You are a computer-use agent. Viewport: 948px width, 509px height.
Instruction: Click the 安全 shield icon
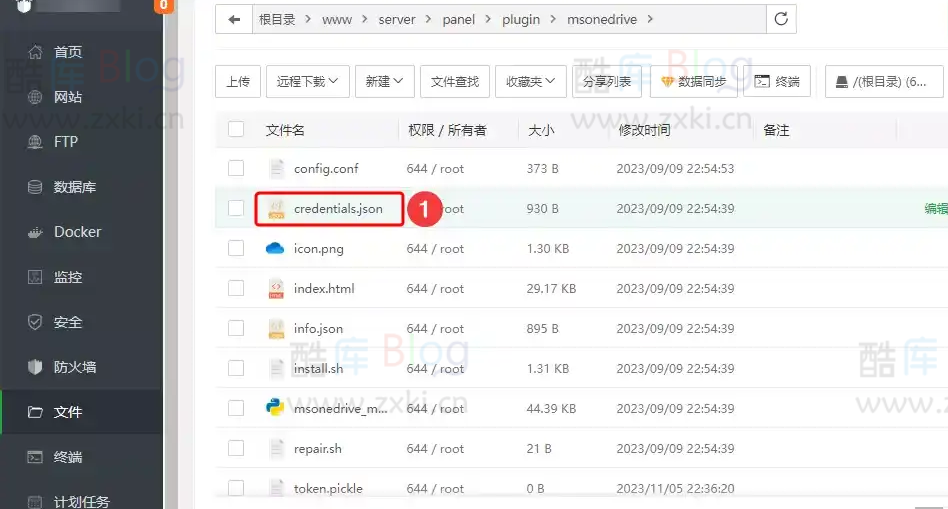[x=35, y=322]
